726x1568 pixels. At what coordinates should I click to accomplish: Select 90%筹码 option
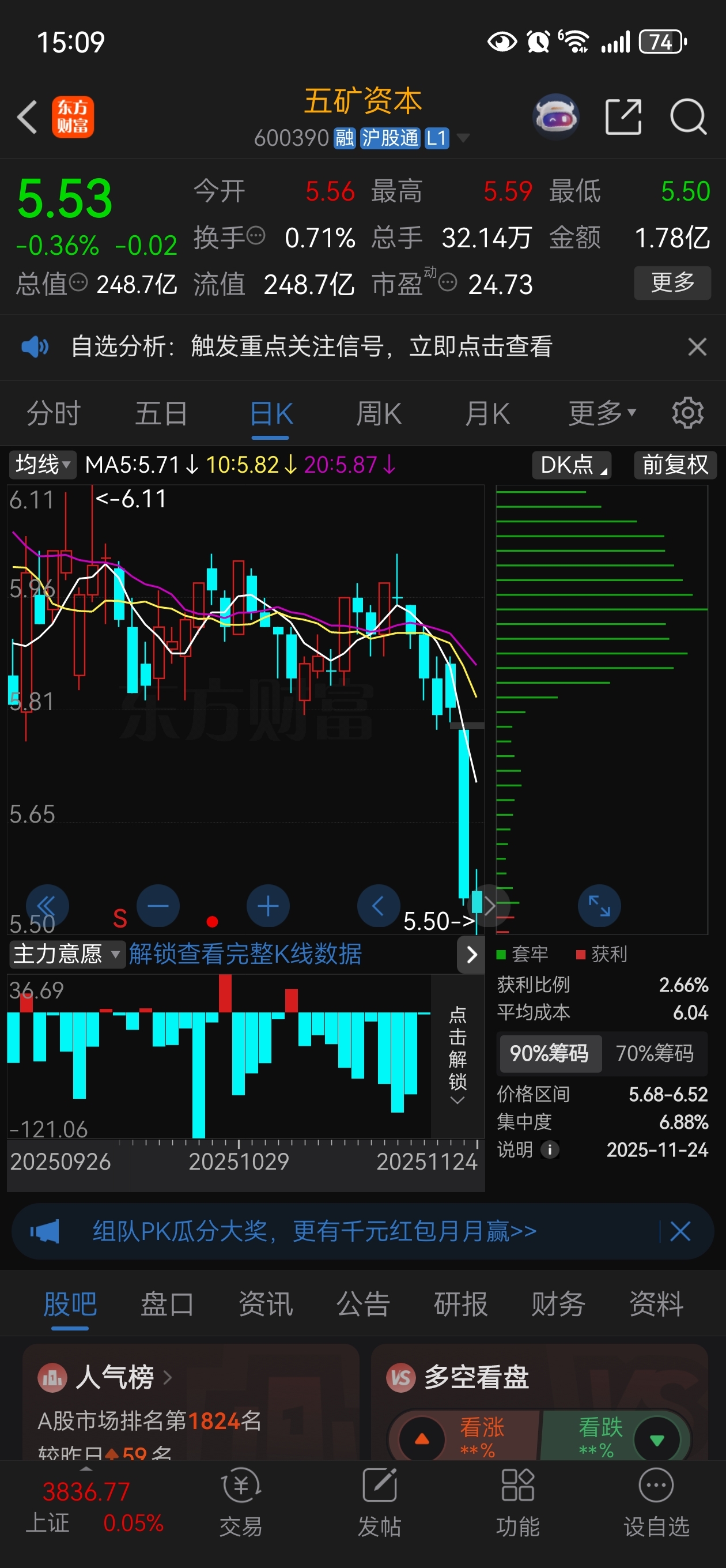(x=550, y=1053)
